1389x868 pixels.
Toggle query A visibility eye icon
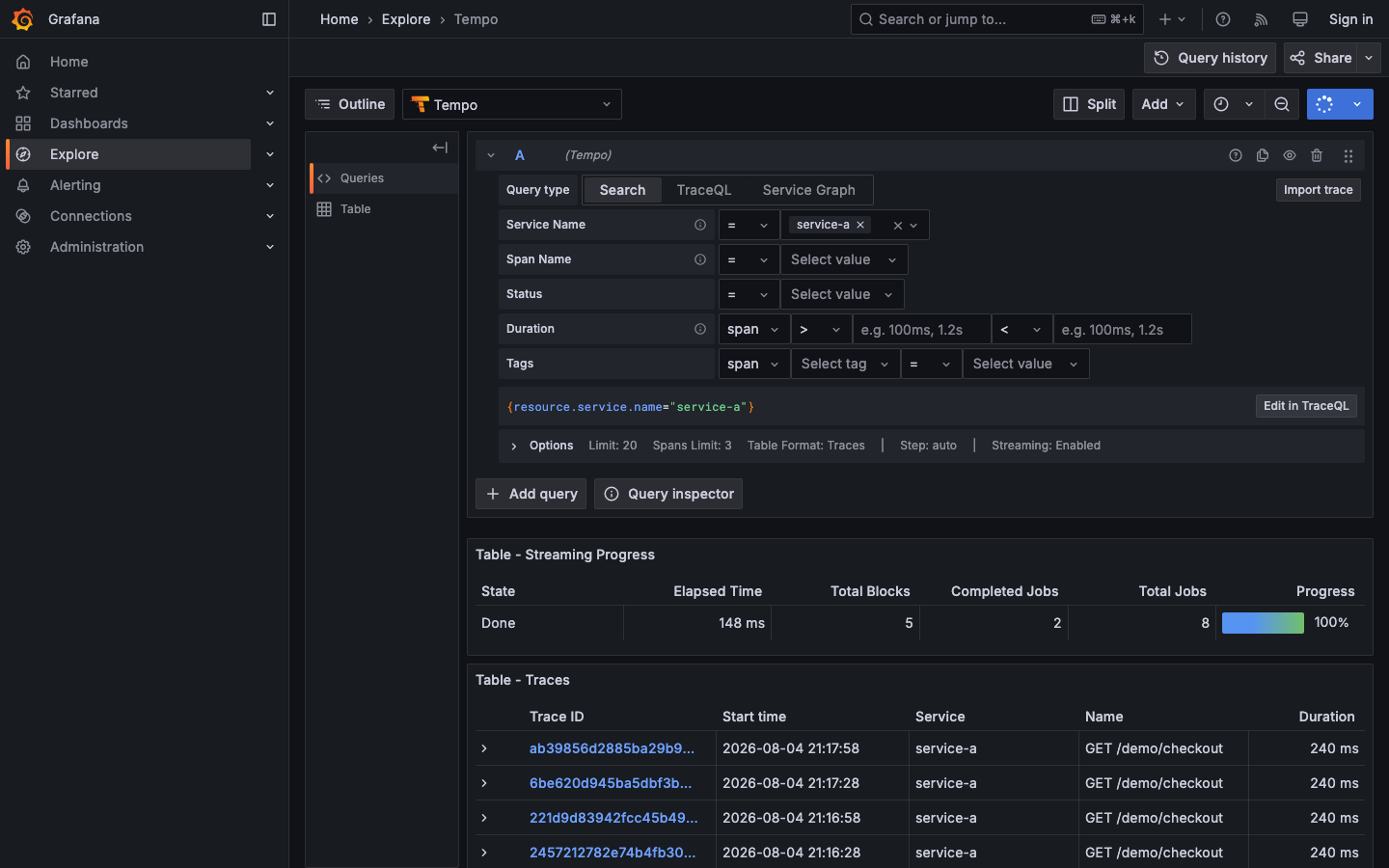pyautogui.click(x=1290, y=155)
